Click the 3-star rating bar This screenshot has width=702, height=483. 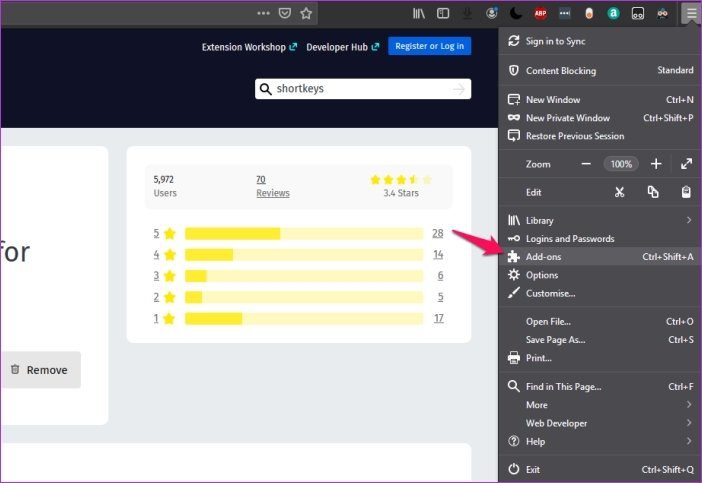pos(304,276)
